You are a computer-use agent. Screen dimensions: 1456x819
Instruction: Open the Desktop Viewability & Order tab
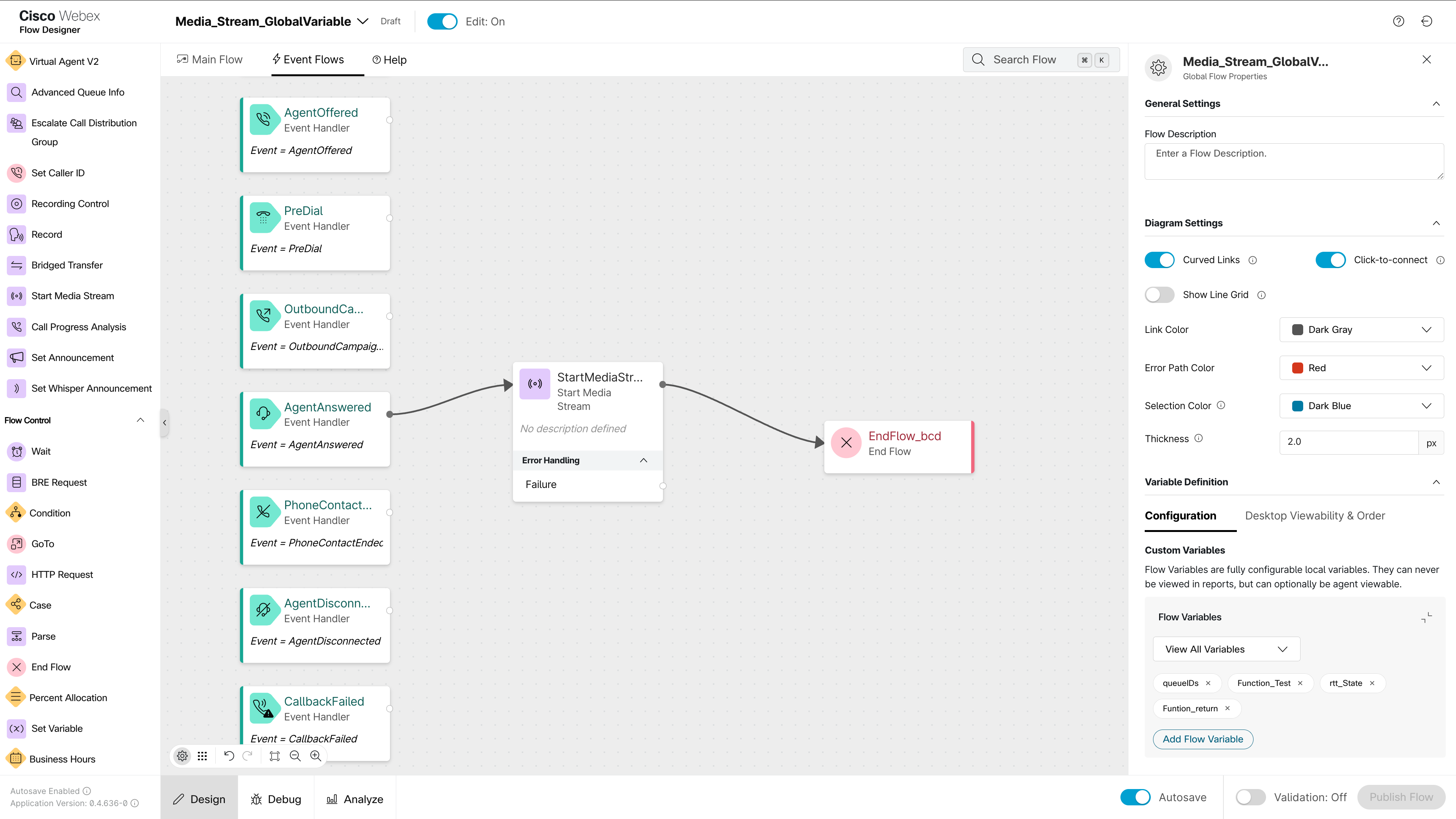(x=1315, y=516)
